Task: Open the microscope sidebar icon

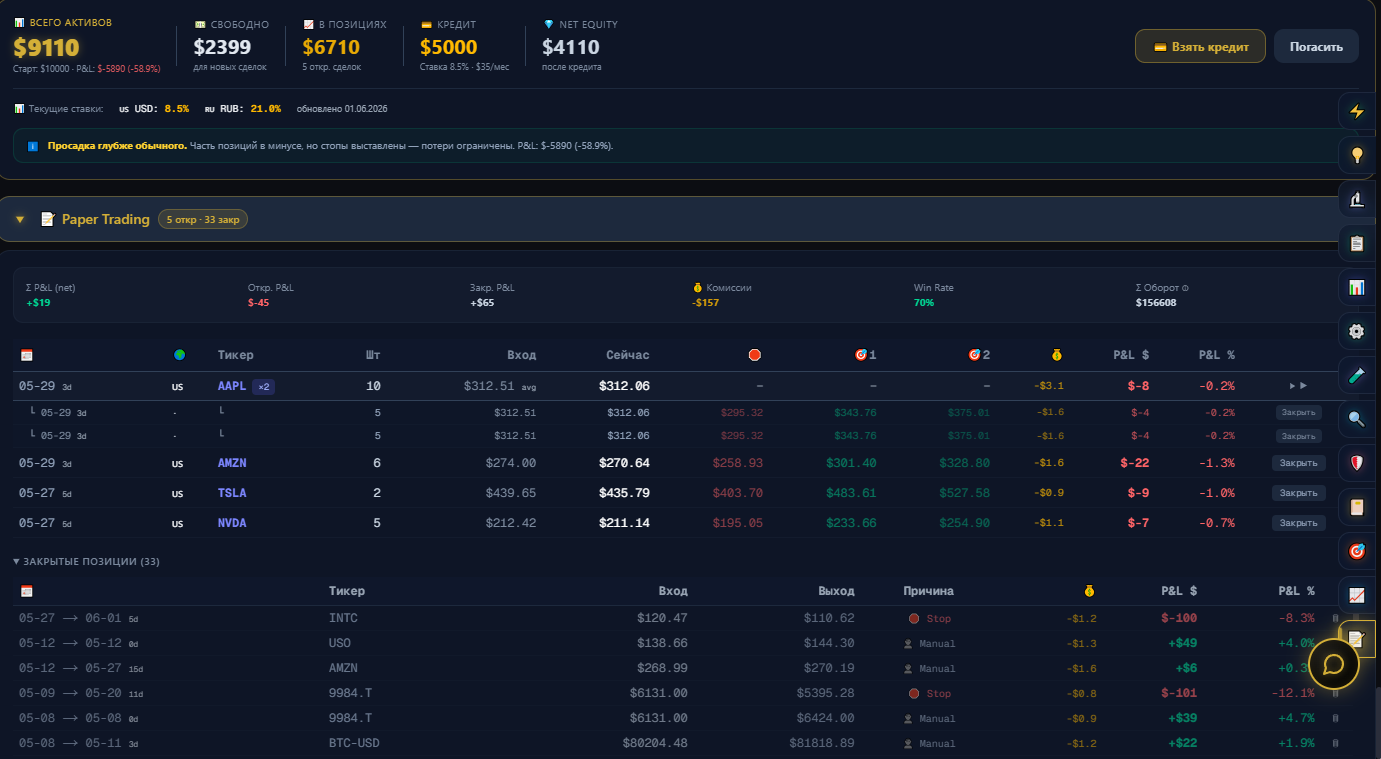Action: 1357,199
